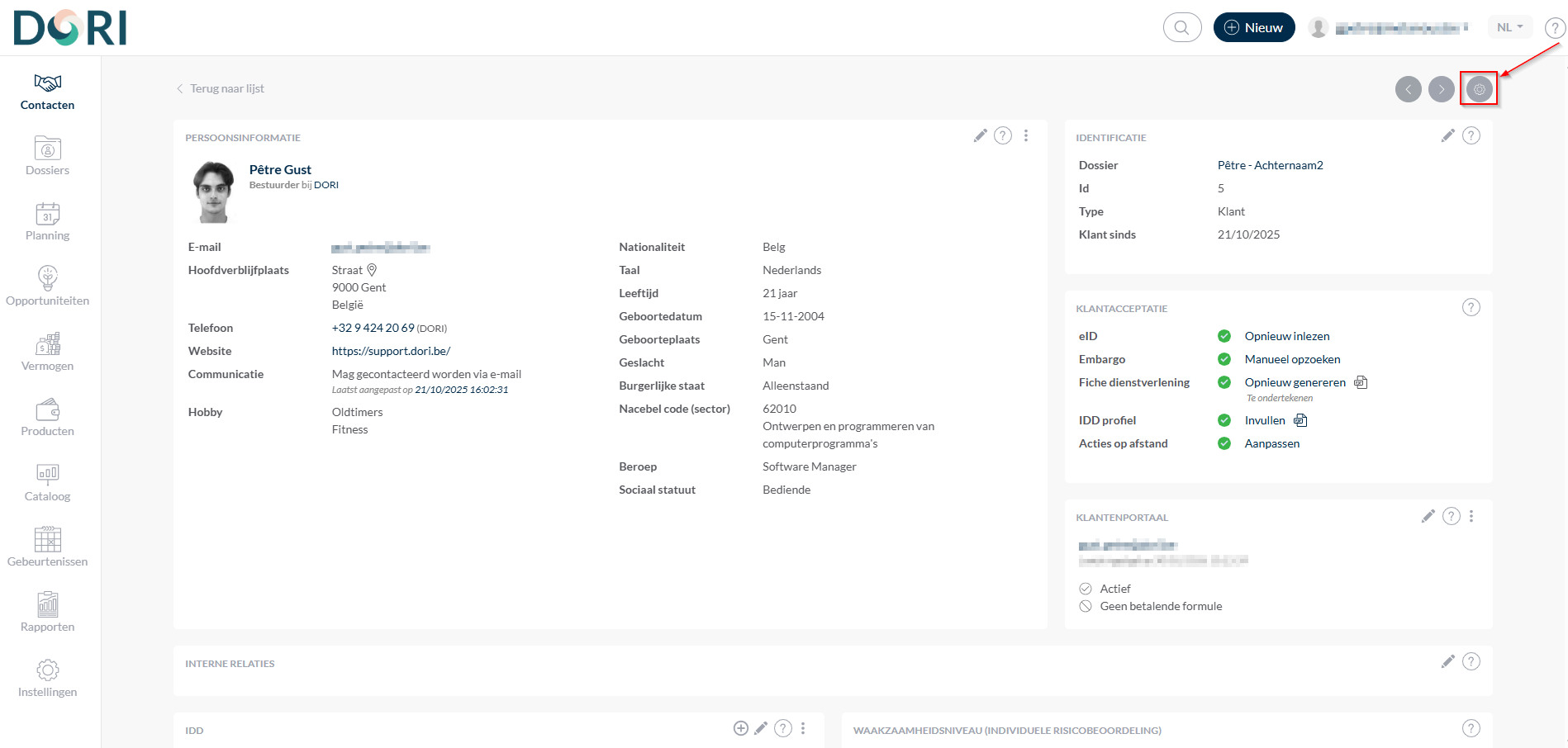
Task: Open the three-dot menu in Persoonsinformatie
Action: pyautogui.click(x=1026, y=136)
